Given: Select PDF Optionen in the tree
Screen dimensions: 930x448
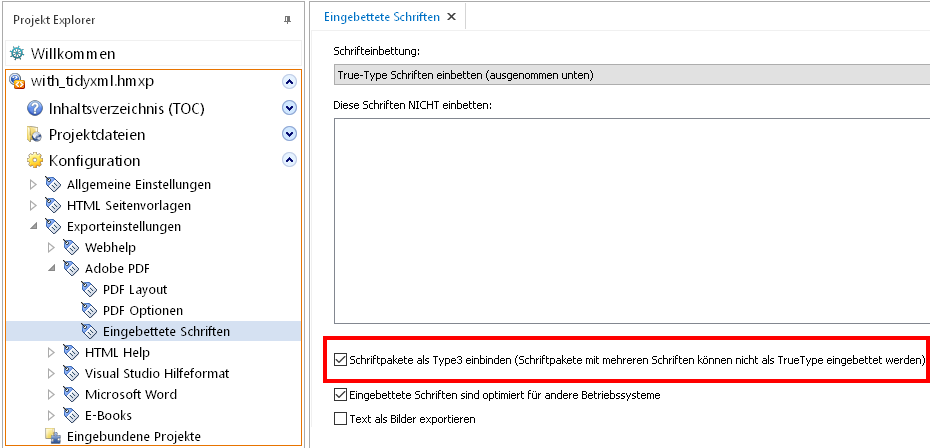Looking at the screenshot, I should [x=142, y=310].
